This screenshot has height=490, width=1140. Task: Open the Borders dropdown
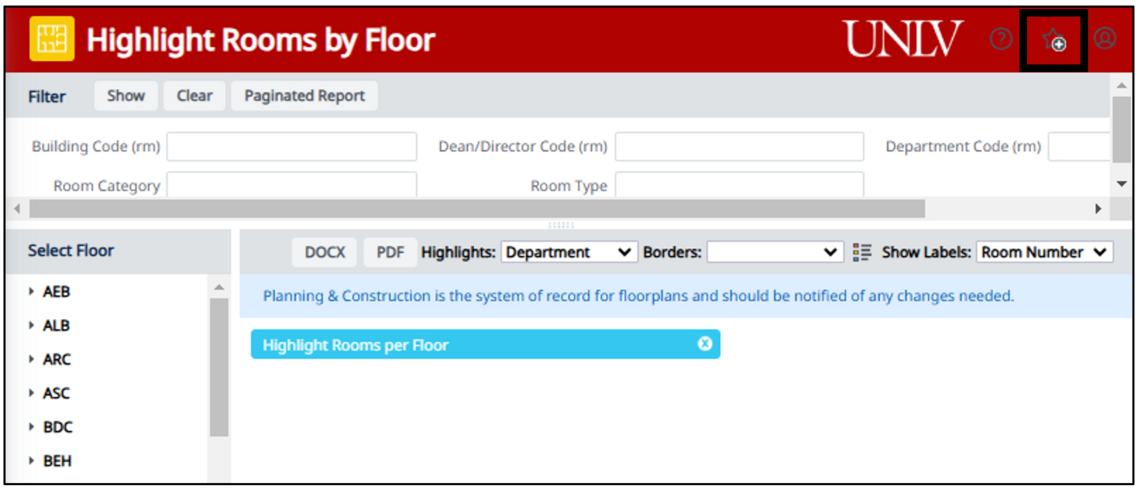775,253
